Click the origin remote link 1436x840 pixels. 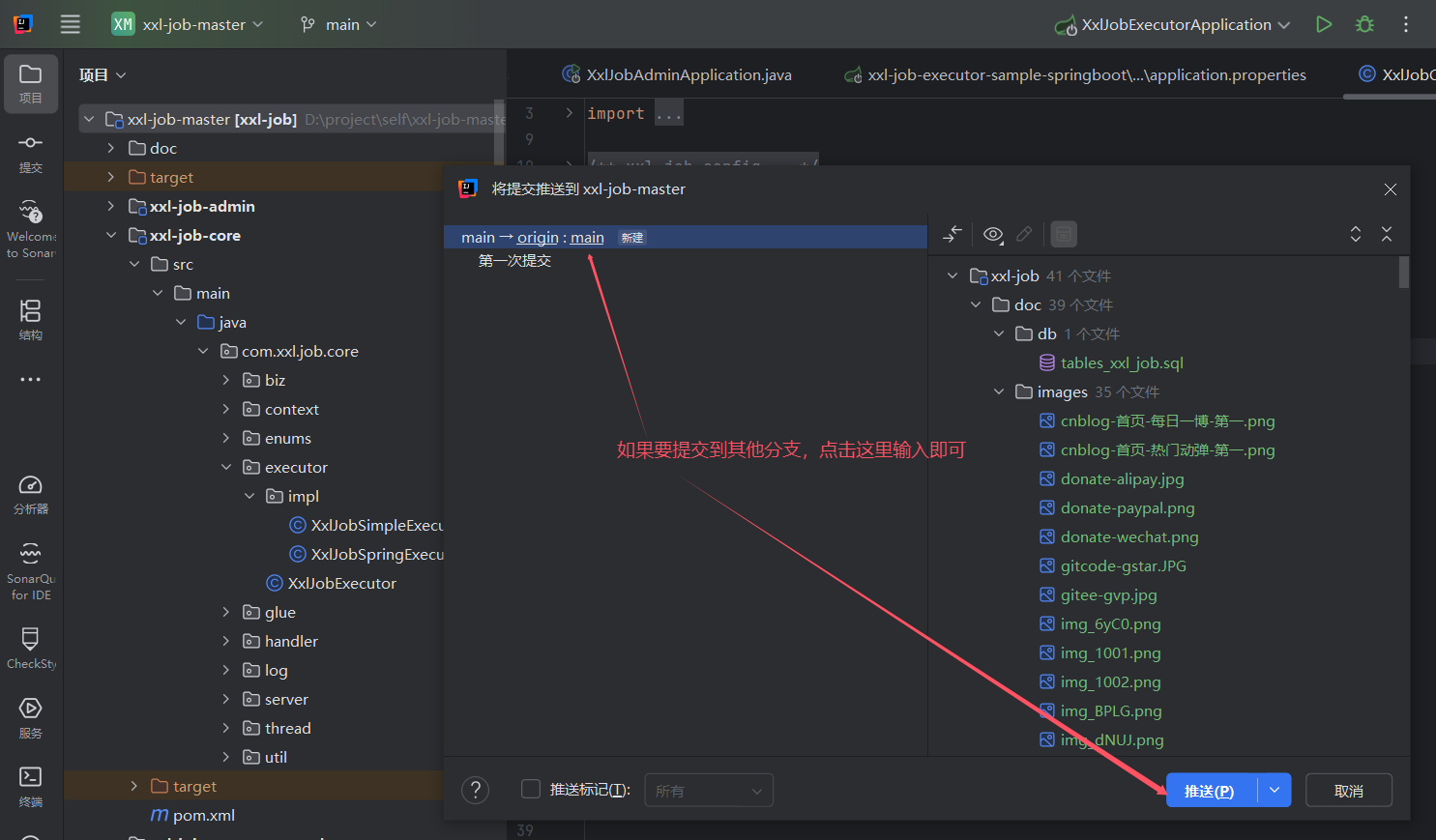tap(538, 238)
